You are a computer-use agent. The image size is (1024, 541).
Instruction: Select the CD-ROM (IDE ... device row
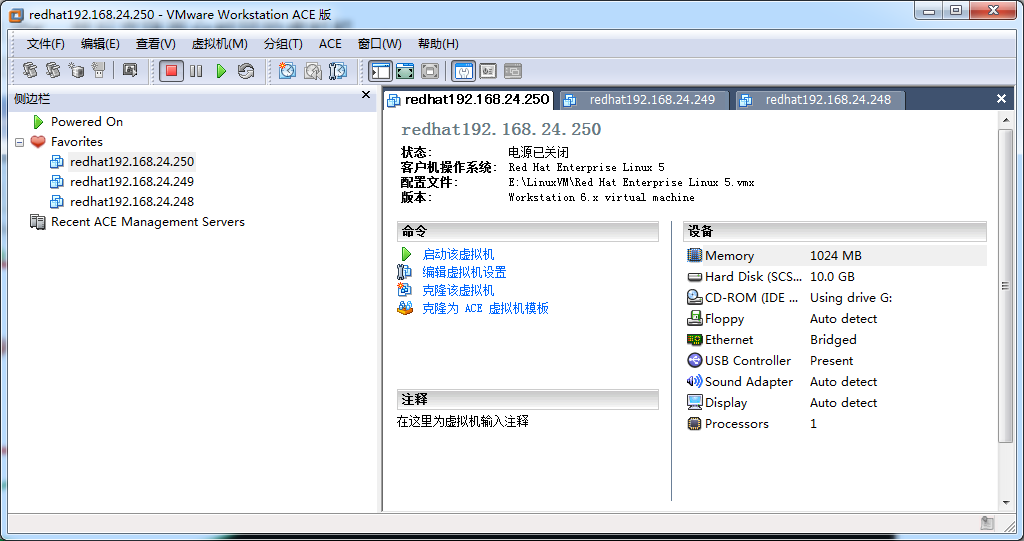835,297
